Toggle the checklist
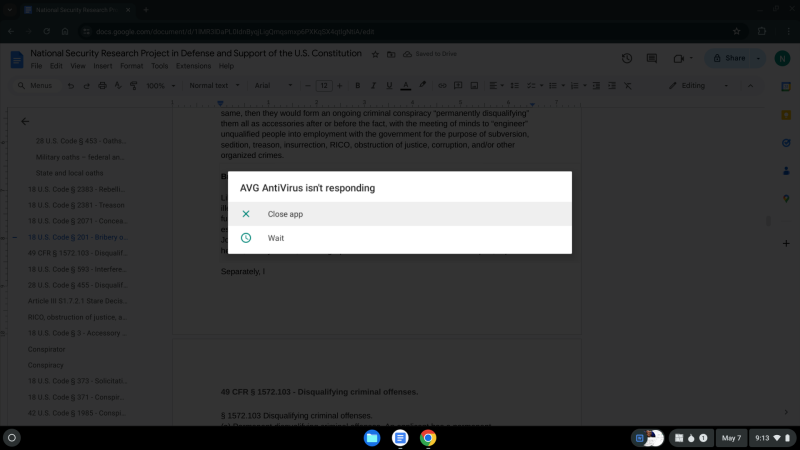This screenshot has height=450, width=800. click(x=531, y=86)
